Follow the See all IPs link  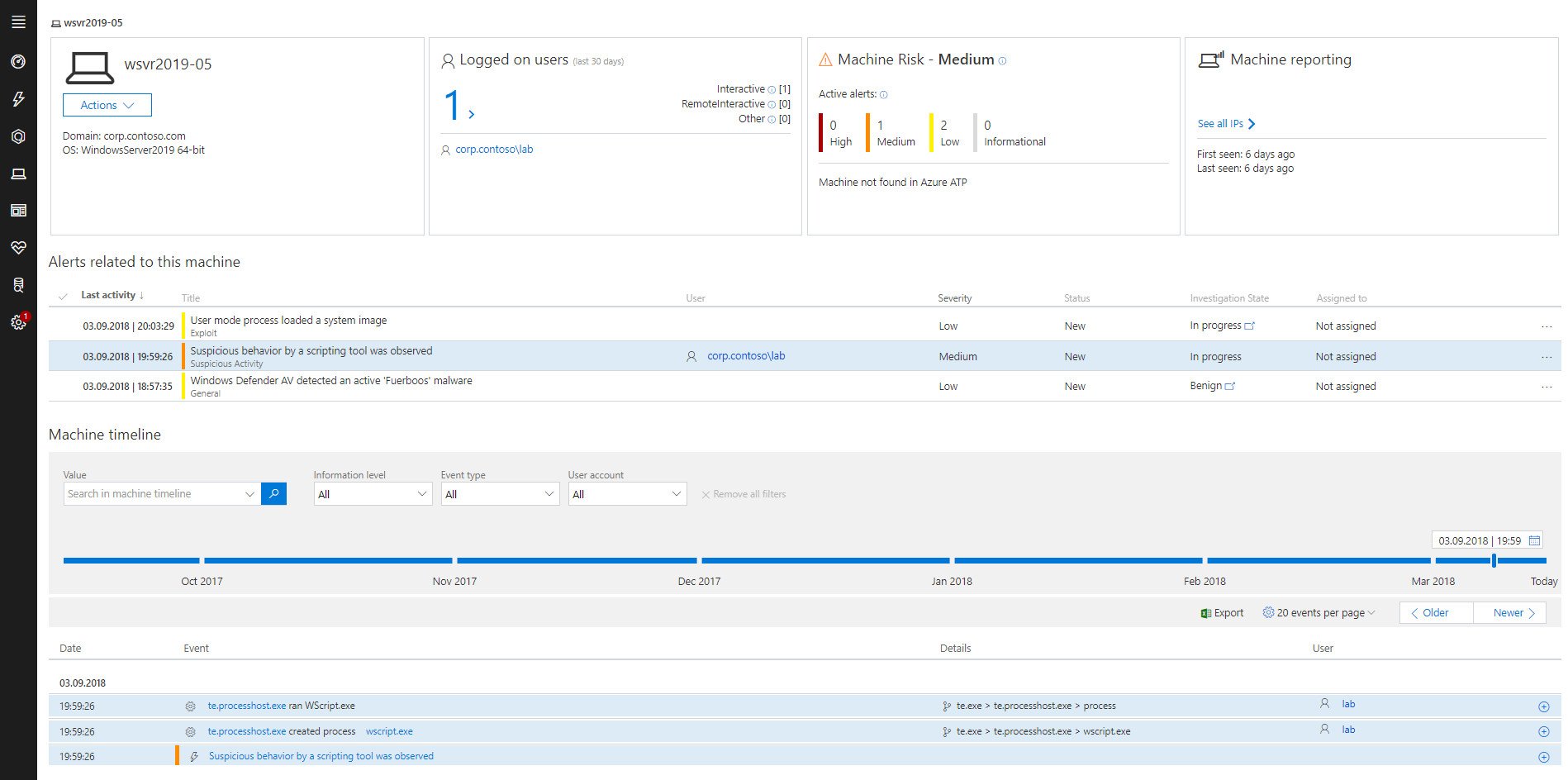pos(1220,123)
